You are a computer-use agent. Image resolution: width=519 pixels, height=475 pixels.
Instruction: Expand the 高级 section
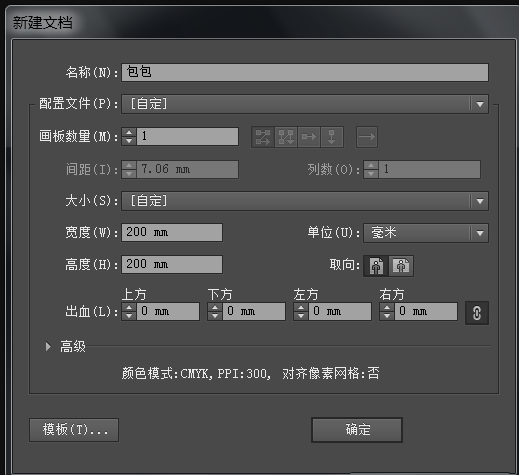[x=48, y=347]
